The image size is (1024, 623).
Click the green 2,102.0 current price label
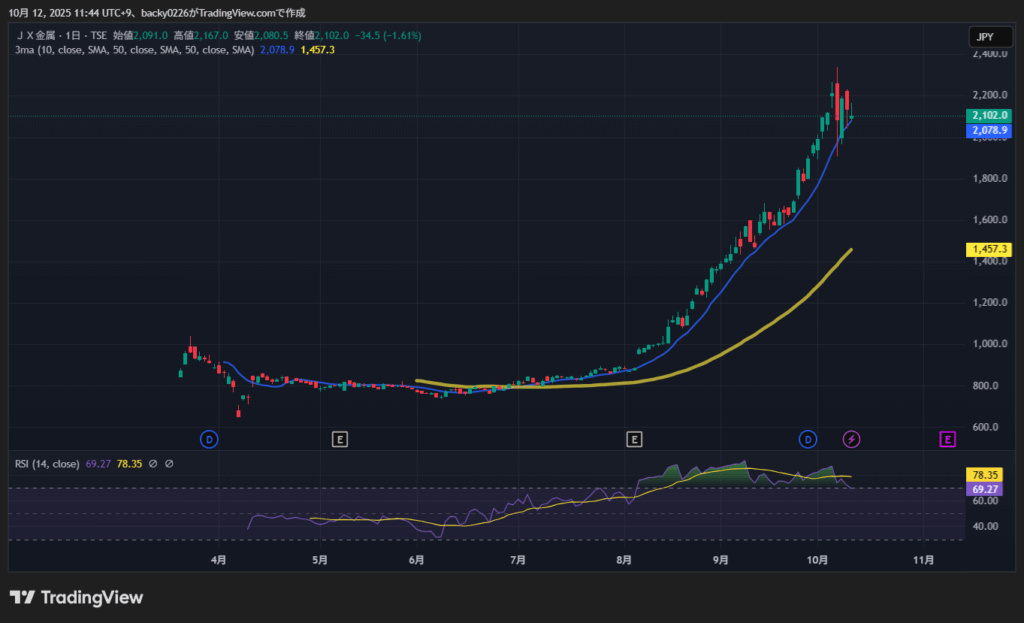point(988,116)
